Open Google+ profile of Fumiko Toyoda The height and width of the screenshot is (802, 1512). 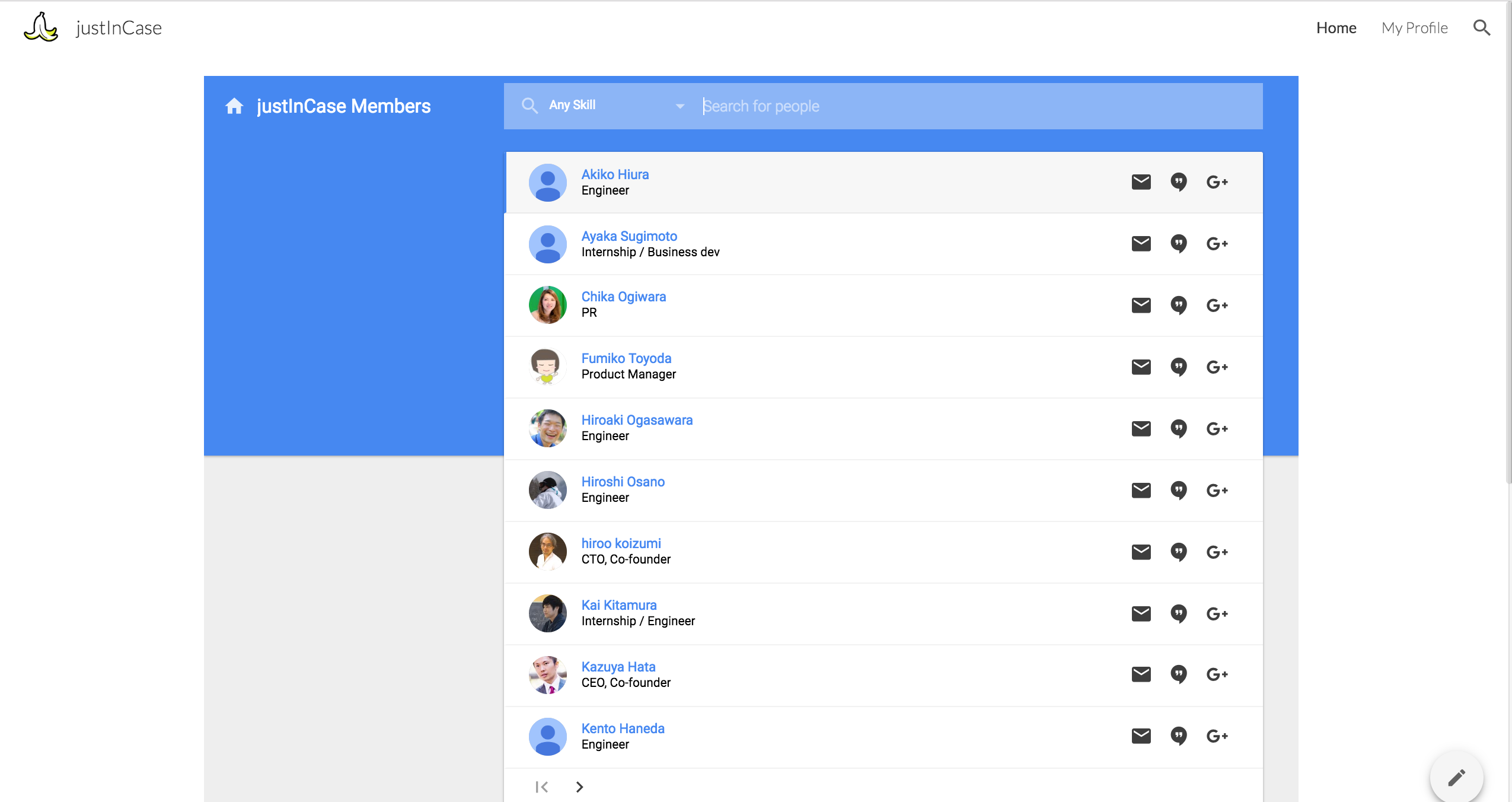1217,367
